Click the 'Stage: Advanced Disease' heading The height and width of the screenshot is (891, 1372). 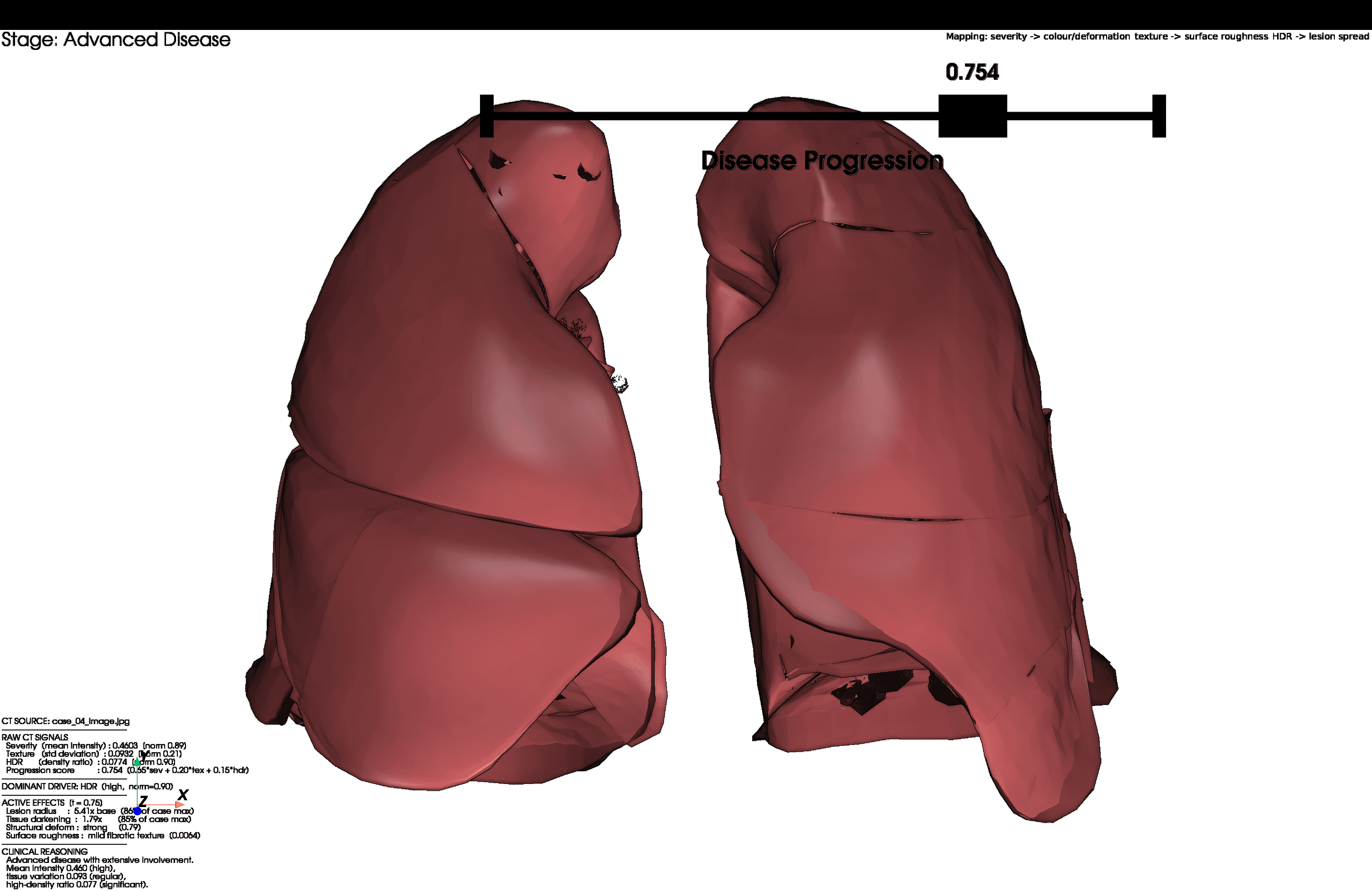(x=116, y=40)
